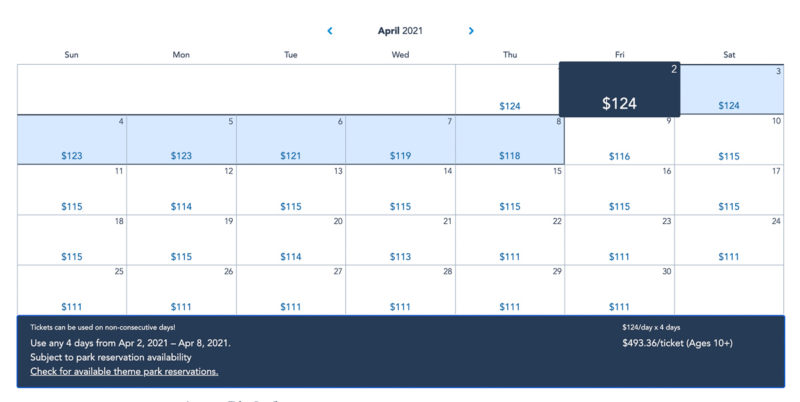The width and height of the screenshot is (800, 402).
Task: Pick April 22 Thursday cell
Action: 510,240
